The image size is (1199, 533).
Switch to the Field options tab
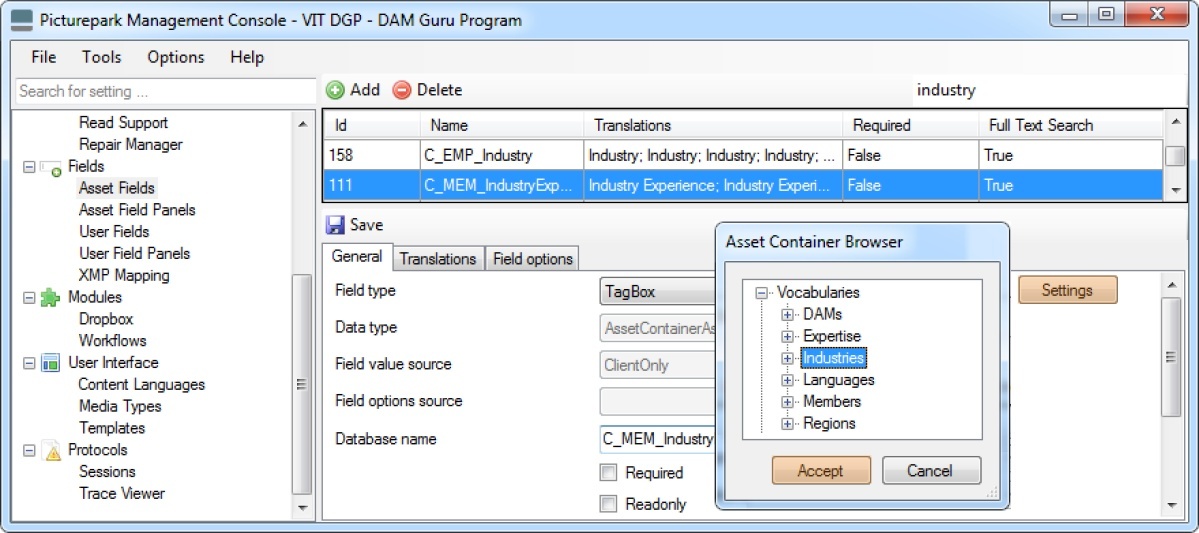tap(533, 258)
